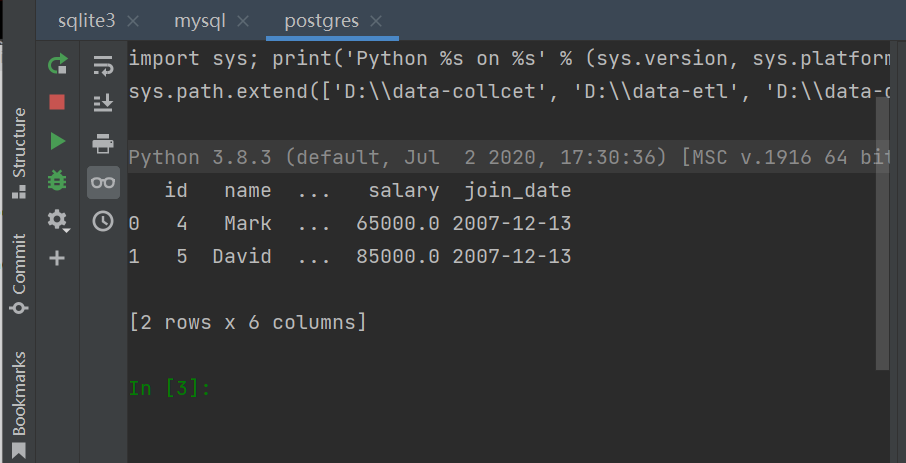
Task: Open the Commit tool window
Action: click(x=19, y=273)
